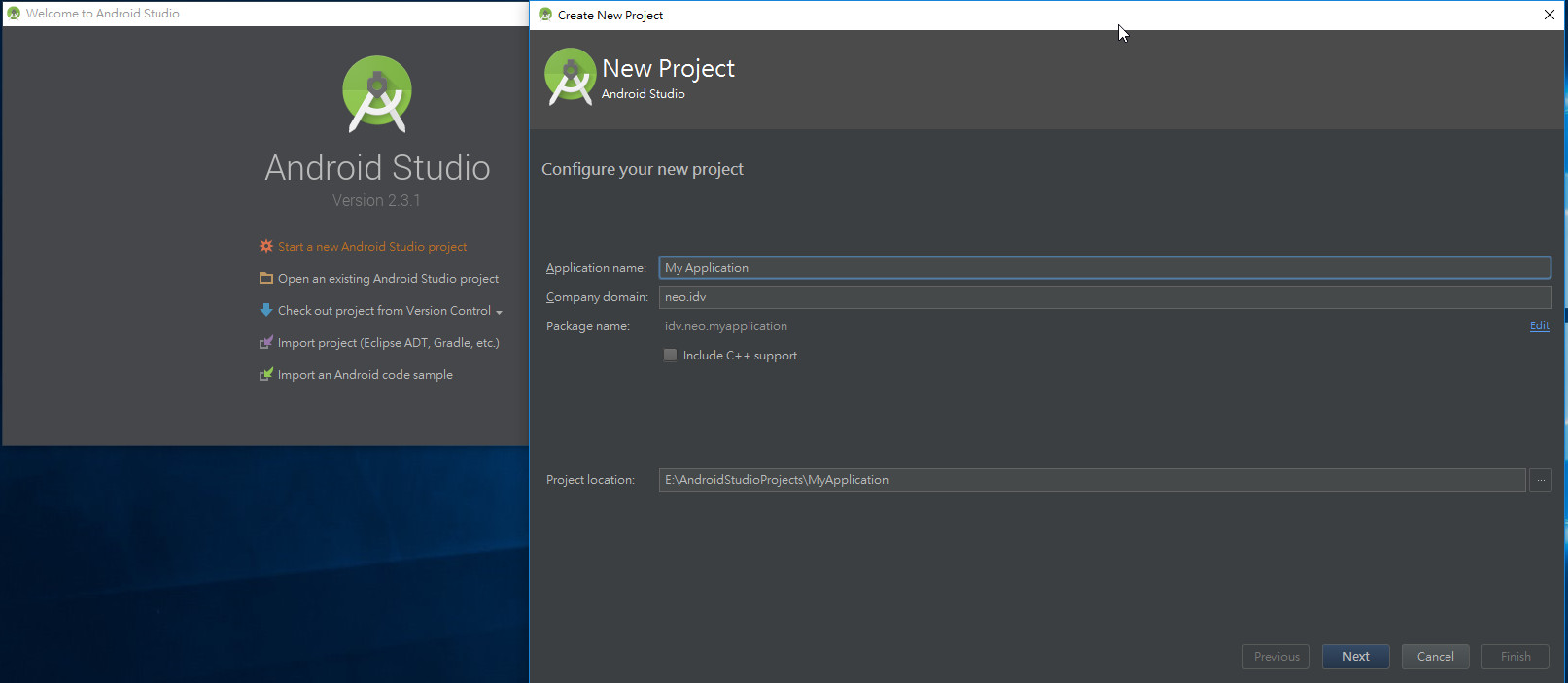The width and height of the screenshot is (1568, 683).
Task: Click the orange gear icon for new project
Action: tap(266, 246)
